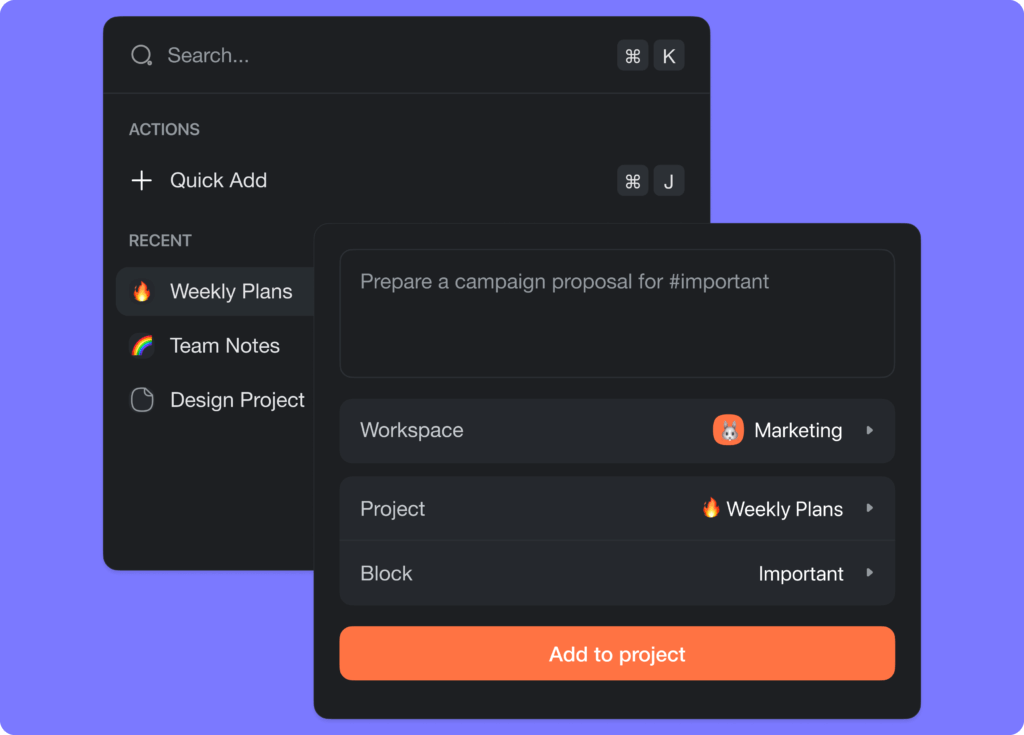Click the Marketing workspace avatar icon
Screen dimensions: 1024x735
pos(728,430)
